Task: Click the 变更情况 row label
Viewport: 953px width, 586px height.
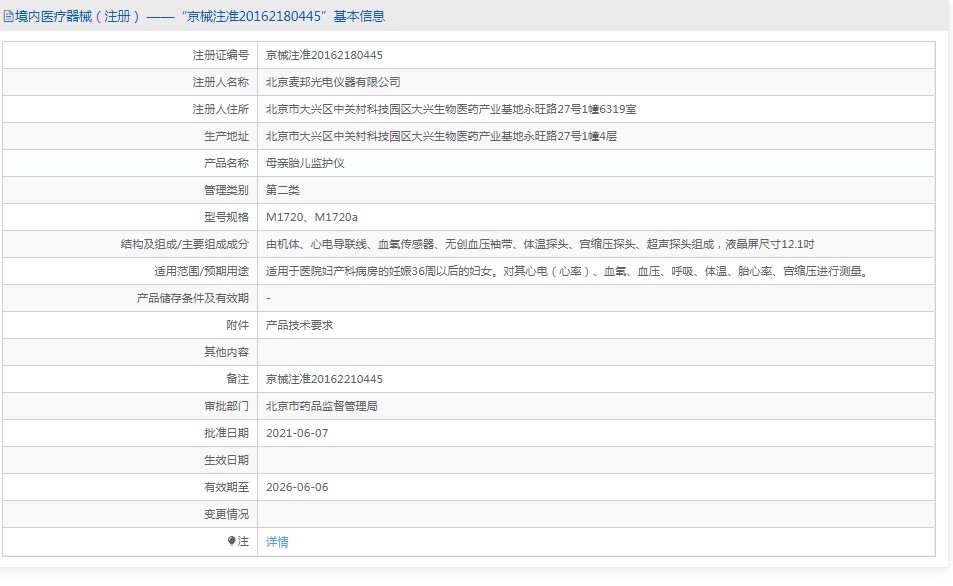Action: point(226,514)
